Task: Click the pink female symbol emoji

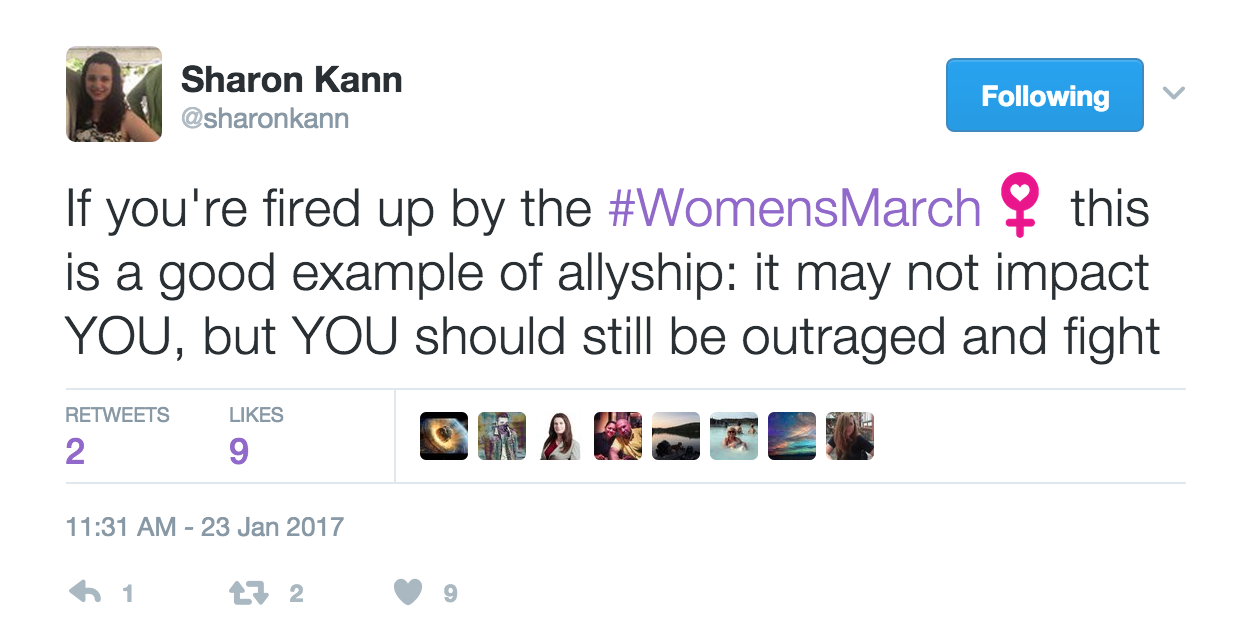Action: tap(1019, 208)
